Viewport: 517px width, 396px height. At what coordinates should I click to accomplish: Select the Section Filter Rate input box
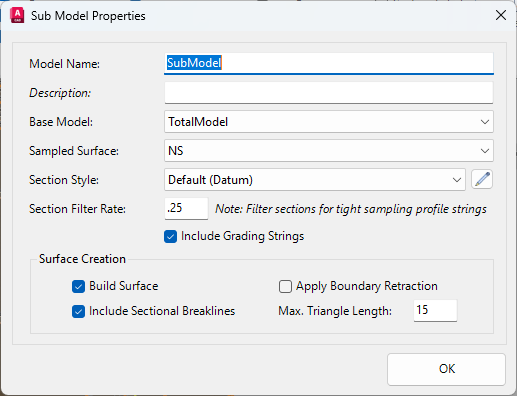point(186,208)
